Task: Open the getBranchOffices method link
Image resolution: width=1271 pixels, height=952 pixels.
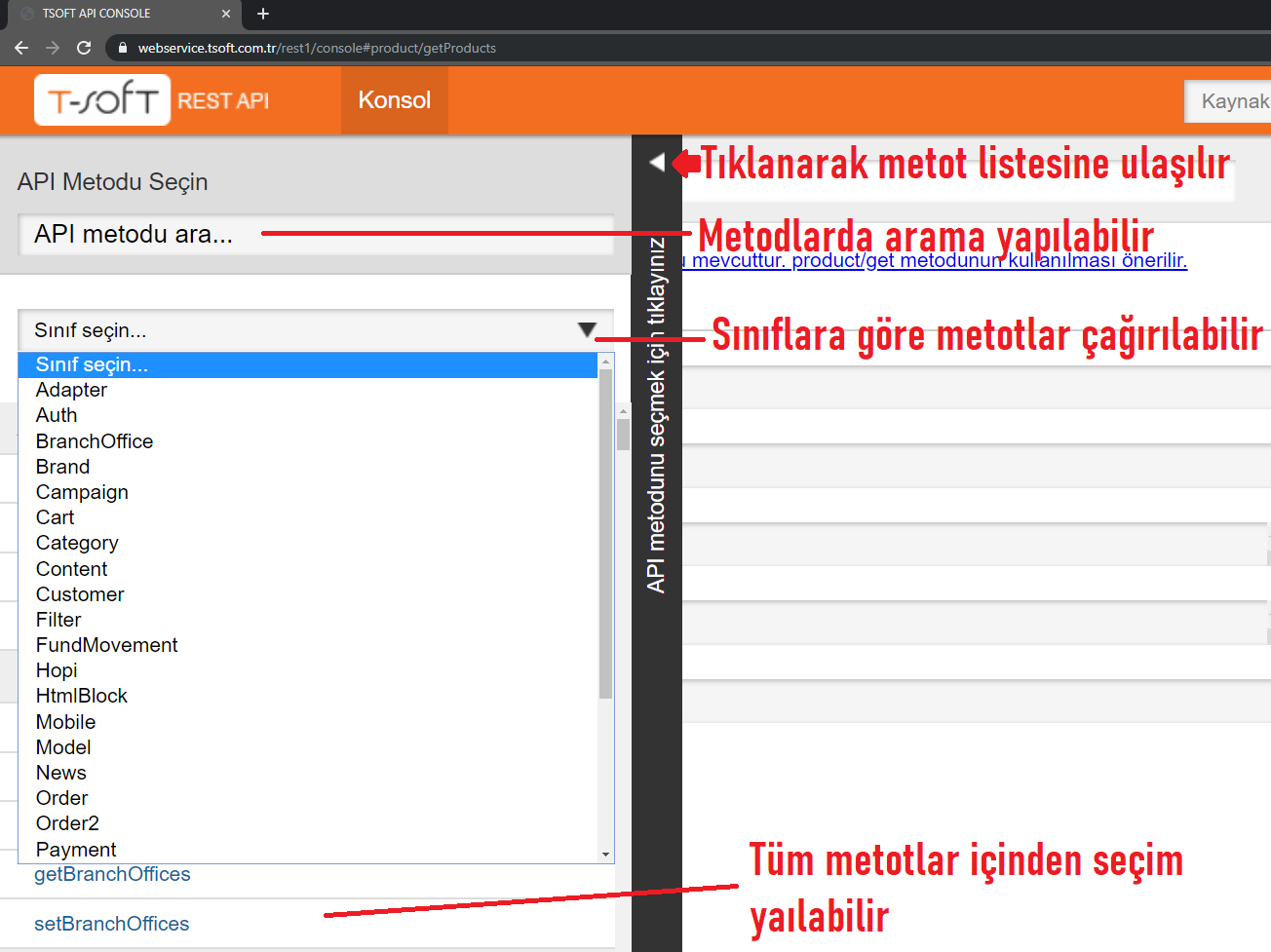Action: click(x=112, y=874)
